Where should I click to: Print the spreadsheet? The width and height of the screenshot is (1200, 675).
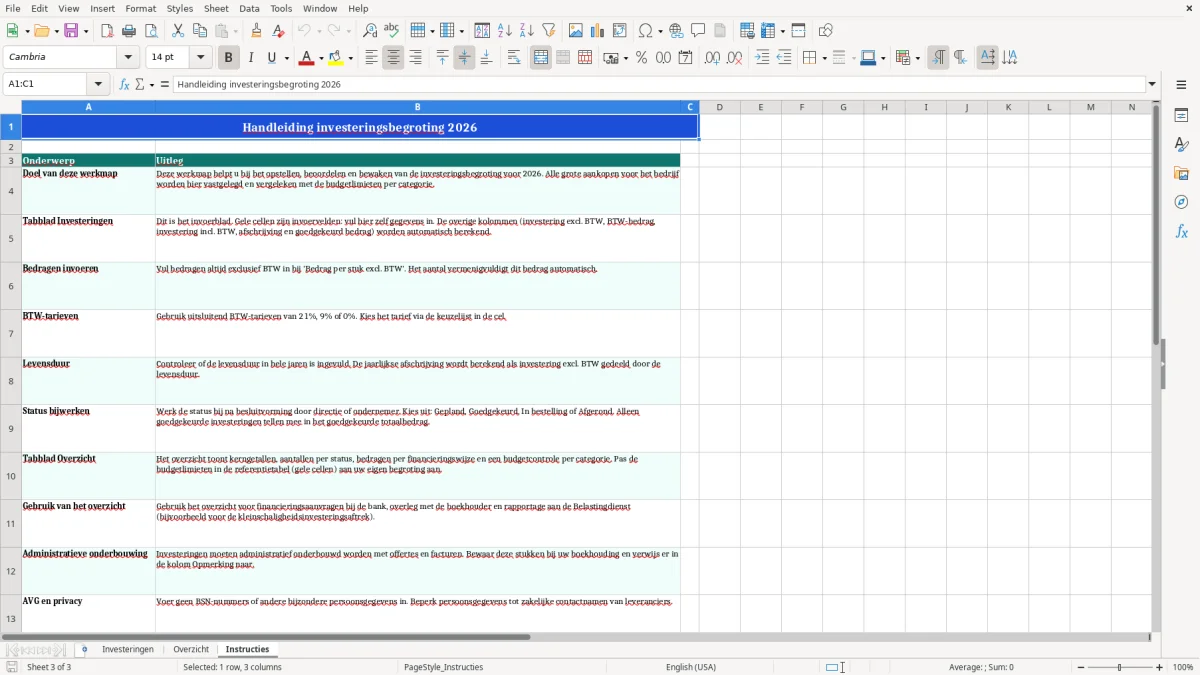click(x=129, y=31)
